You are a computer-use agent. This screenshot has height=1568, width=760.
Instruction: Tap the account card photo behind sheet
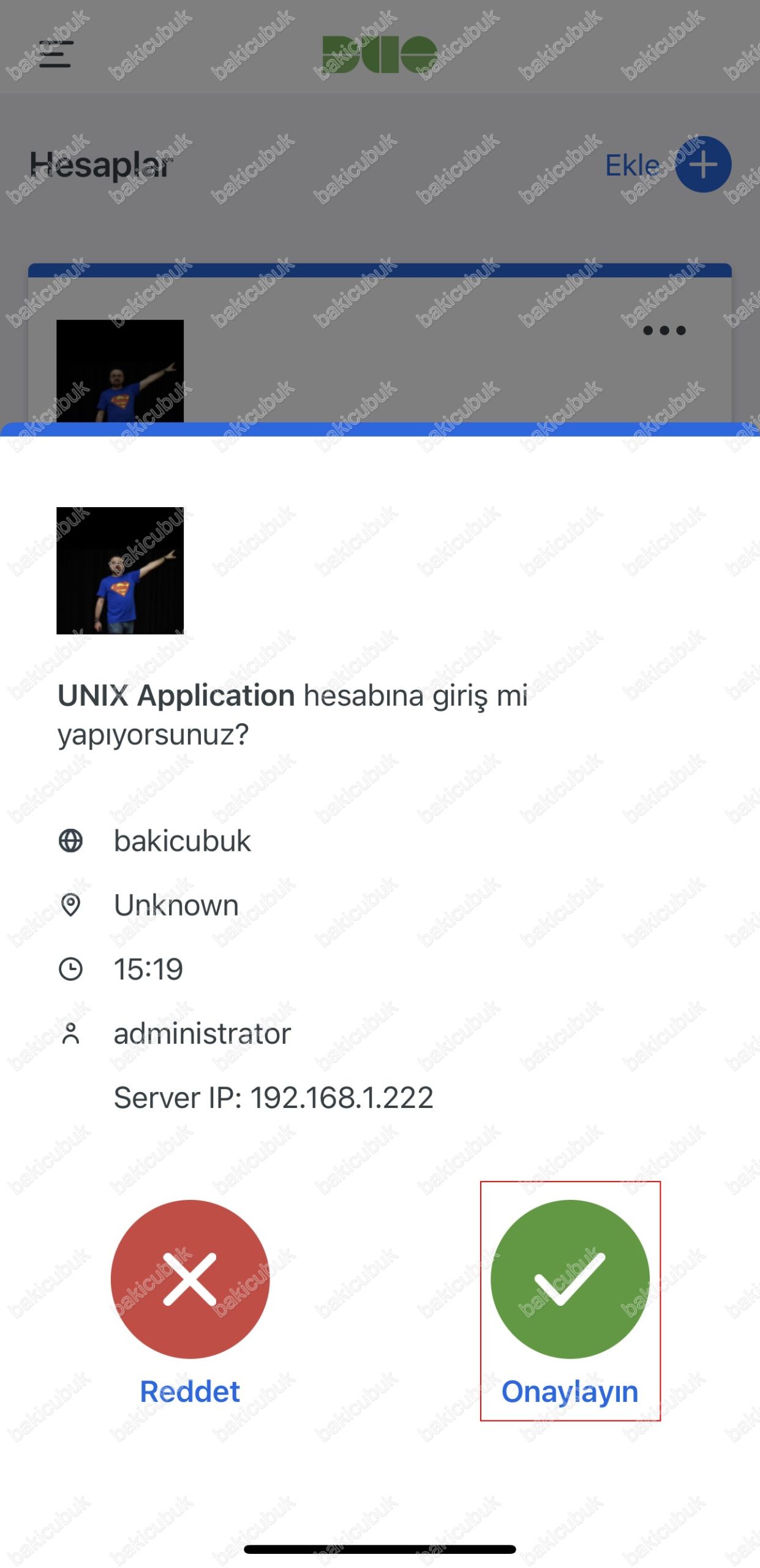pos(120,371)
